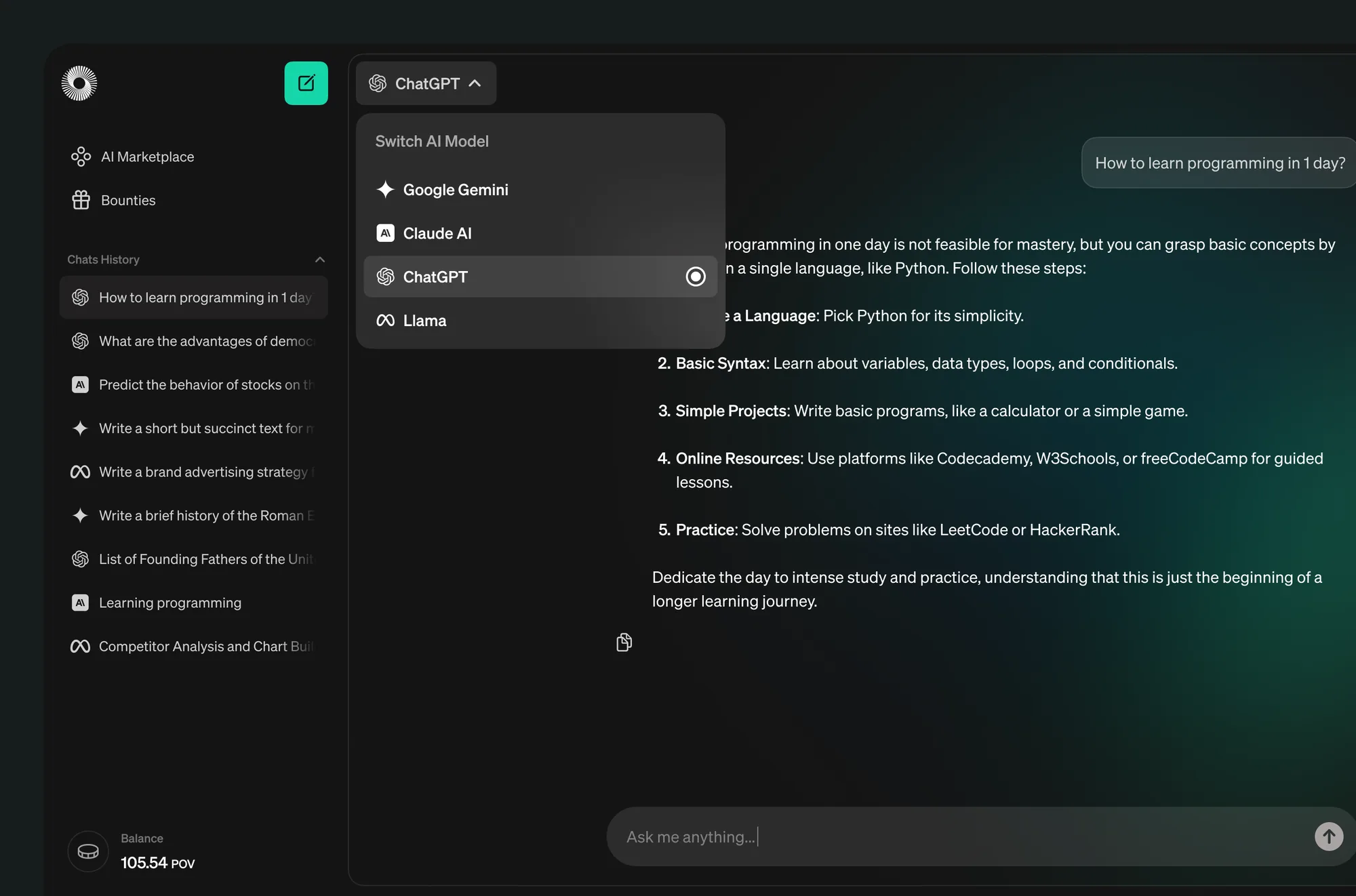This screenshot has width=1356, height=896.
Task: Click the Meta icon next to 'Write a brand advertising strategy'
Action: (80, 472)
